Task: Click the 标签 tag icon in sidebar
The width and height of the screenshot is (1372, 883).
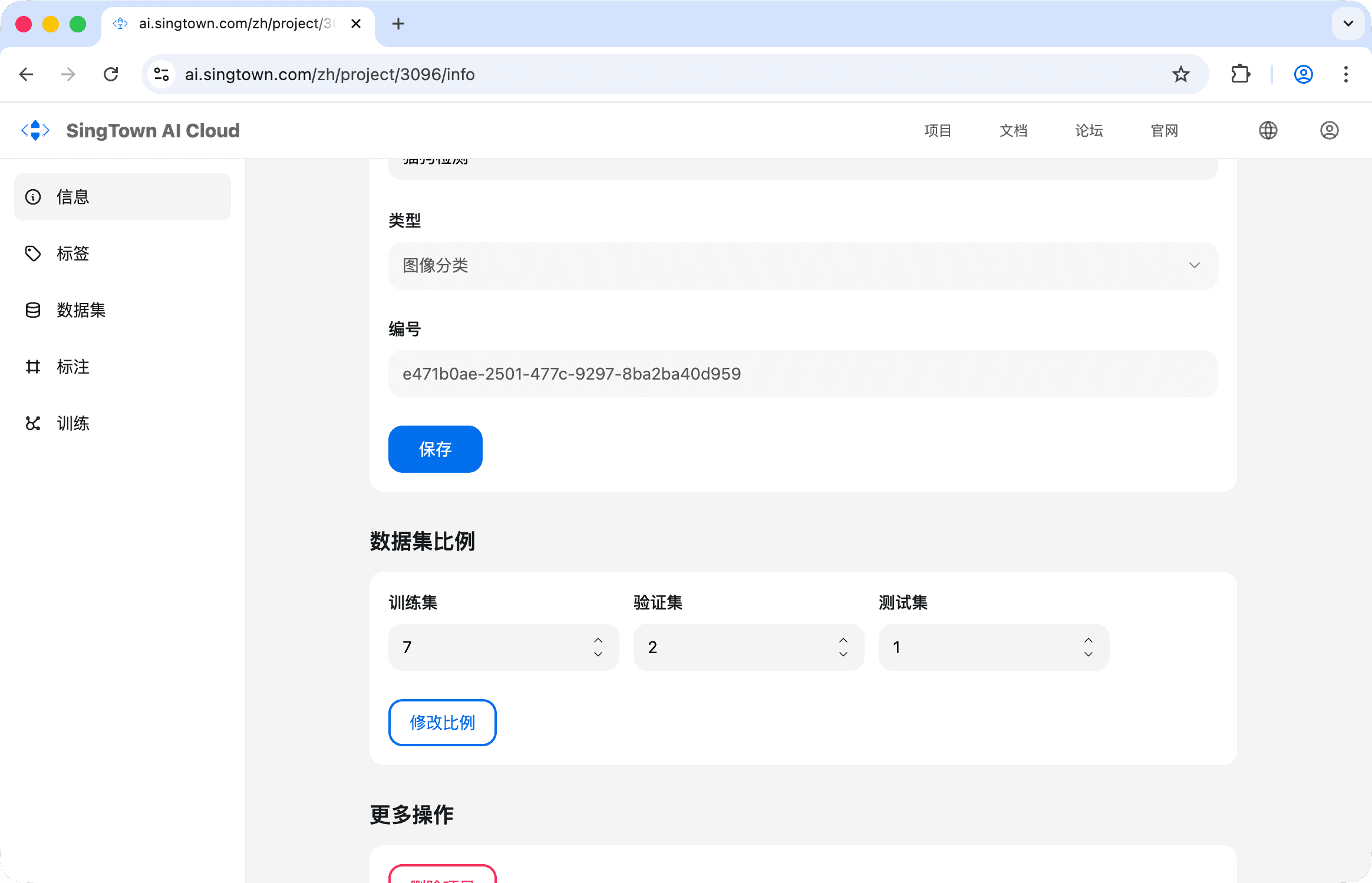Action: pos(33,253)
